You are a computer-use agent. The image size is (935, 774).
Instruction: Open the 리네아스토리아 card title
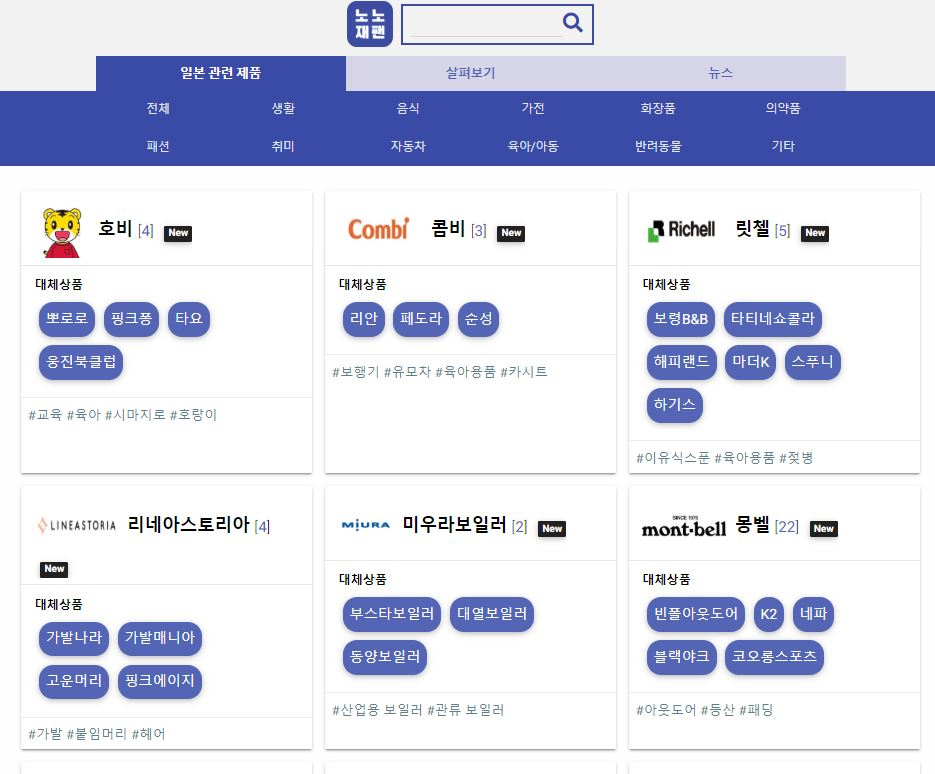coord(188,524)
